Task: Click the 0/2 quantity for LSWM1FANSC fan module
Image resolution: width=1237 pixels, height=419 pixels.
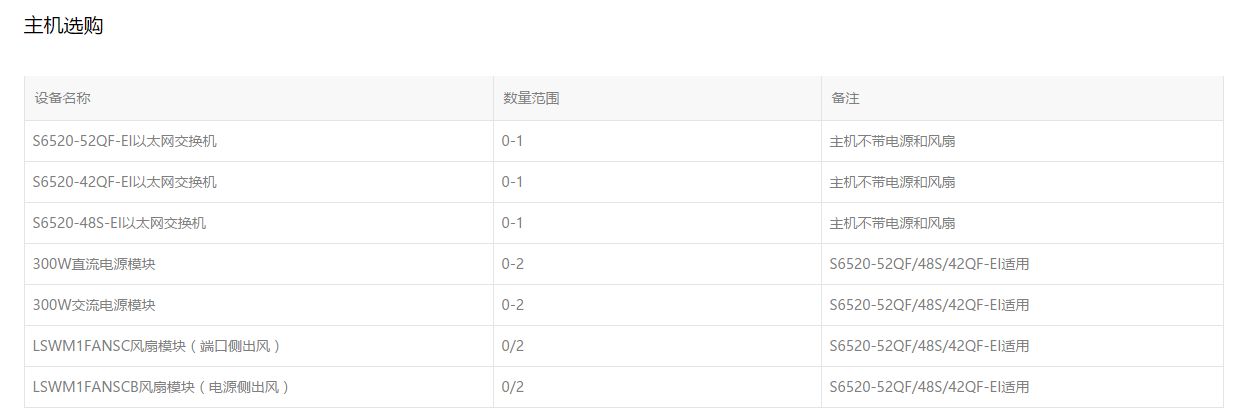Action: tap(513, 346)
